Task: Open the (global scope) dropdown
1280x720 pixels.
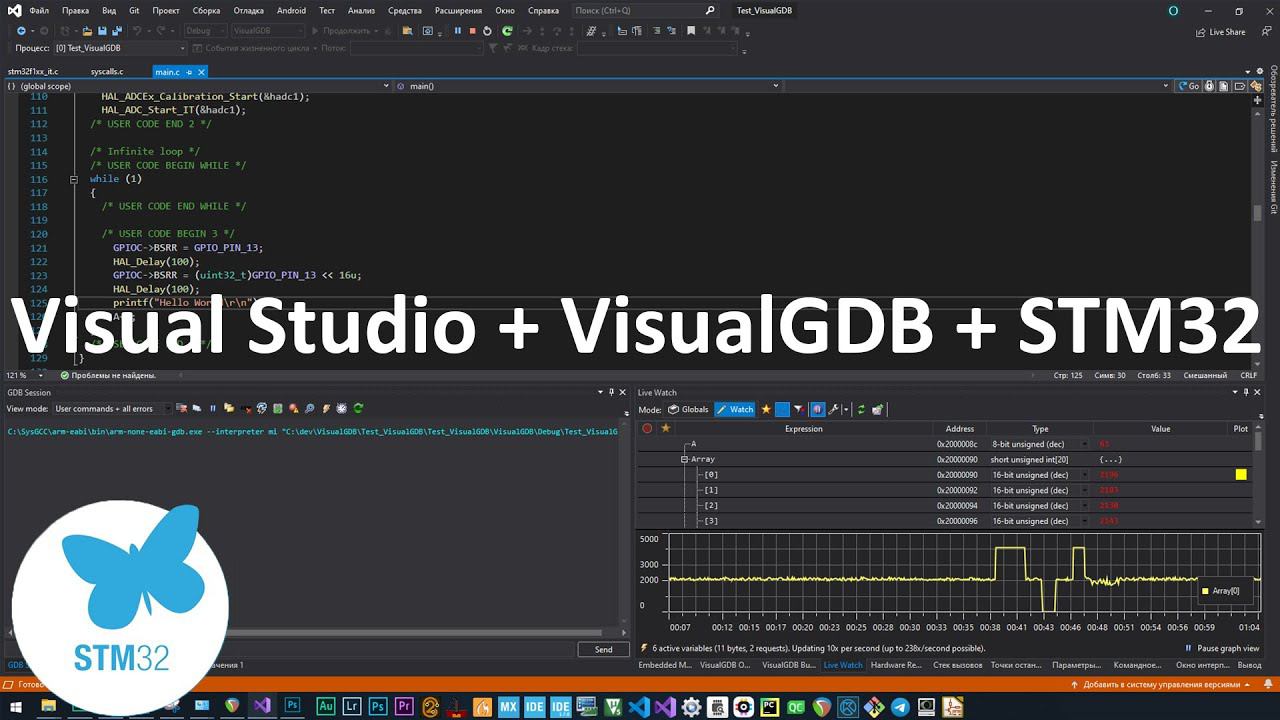Action: [x=199, y=86]
